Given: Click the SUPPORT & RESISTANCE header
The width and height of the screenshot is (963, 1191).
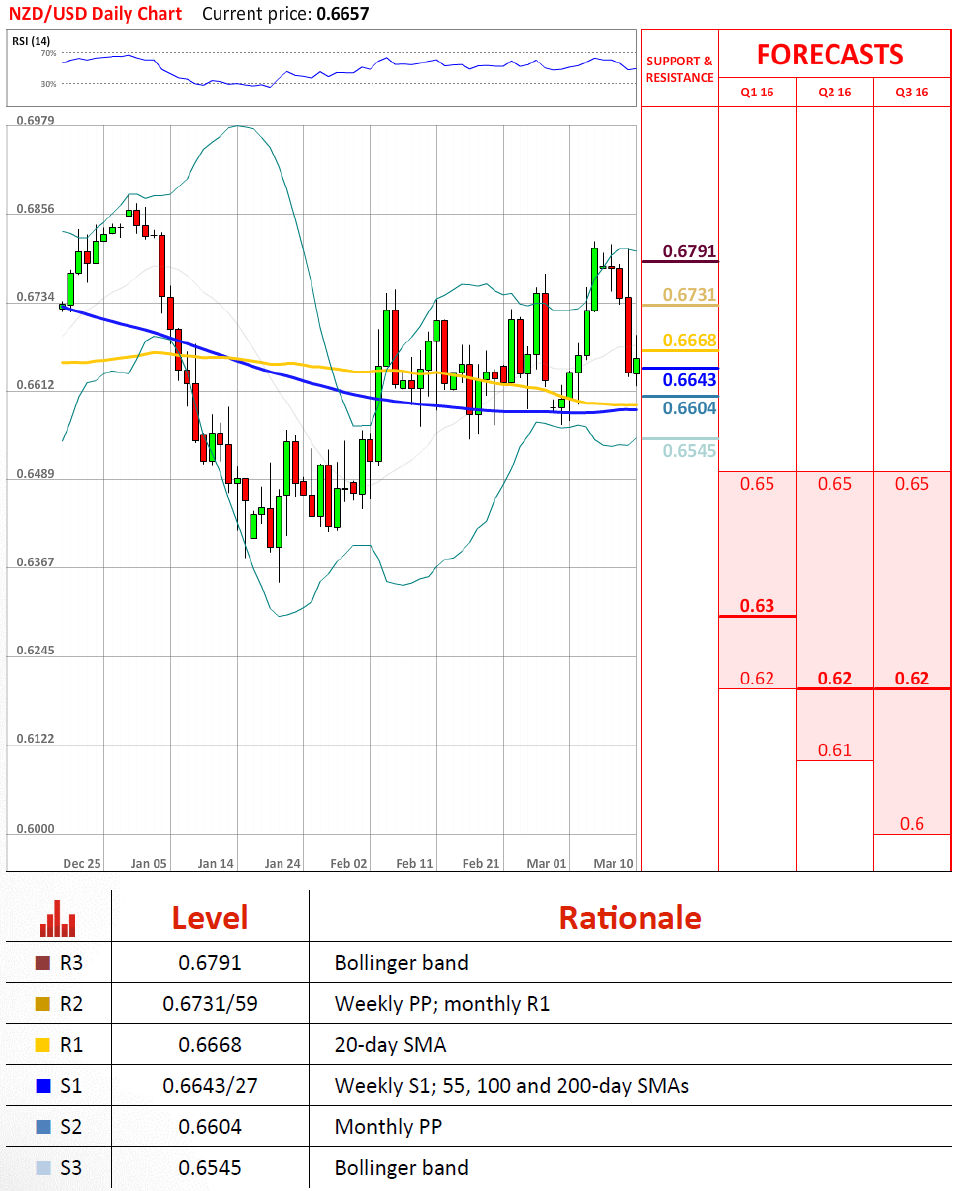Looking at the screenshot, I should coord(680,69).
